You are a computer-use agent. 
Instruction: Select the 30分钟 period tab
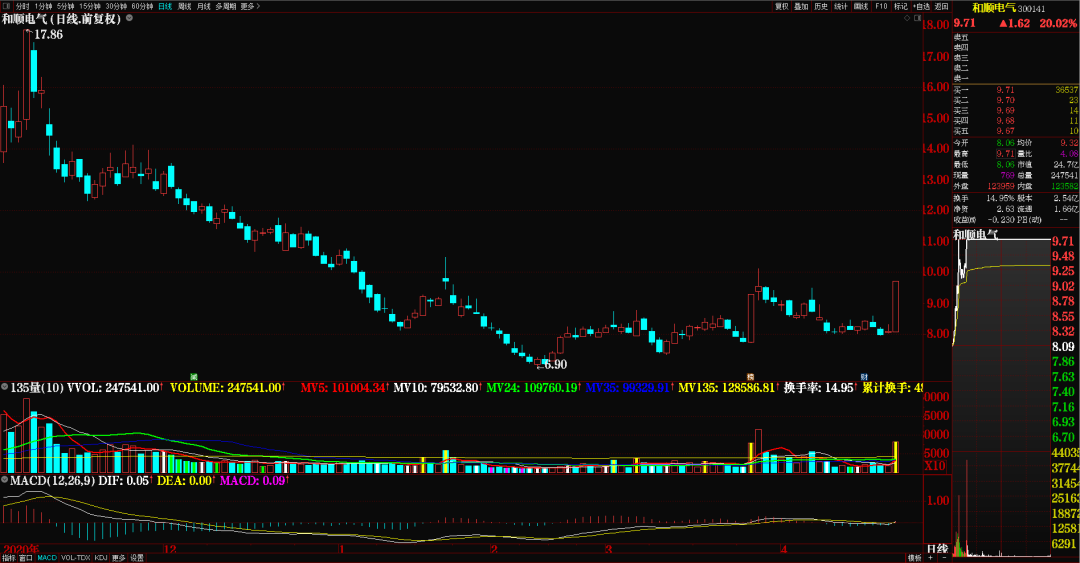click(116, 6)
